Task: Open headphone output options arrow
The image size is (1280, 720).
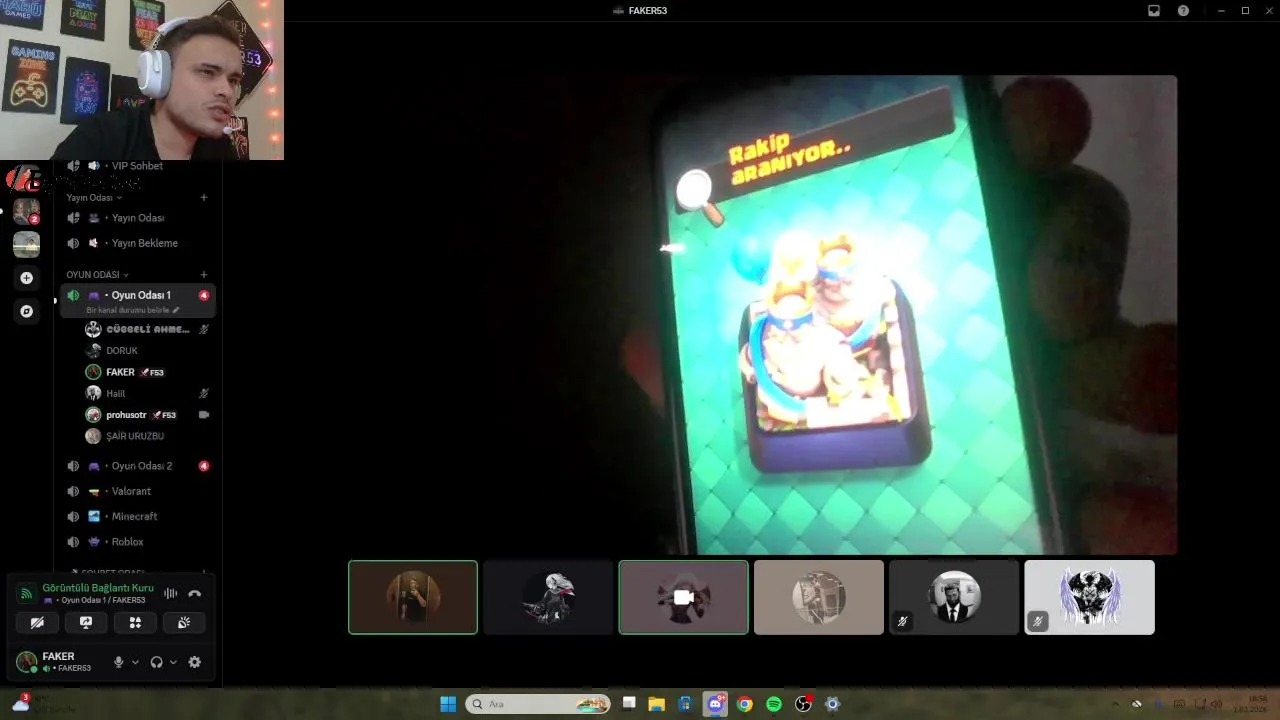Action: coord(173,662)
